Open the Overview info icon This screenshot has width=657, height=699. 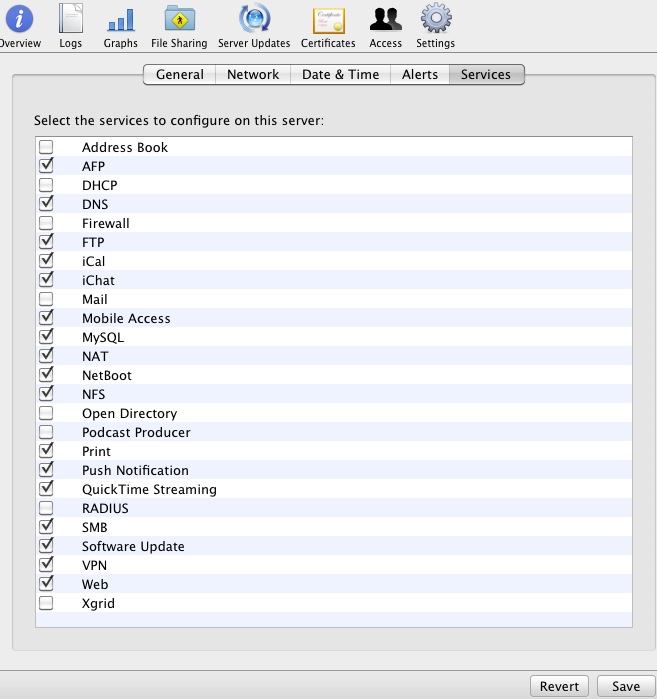(x=19, y=19)
